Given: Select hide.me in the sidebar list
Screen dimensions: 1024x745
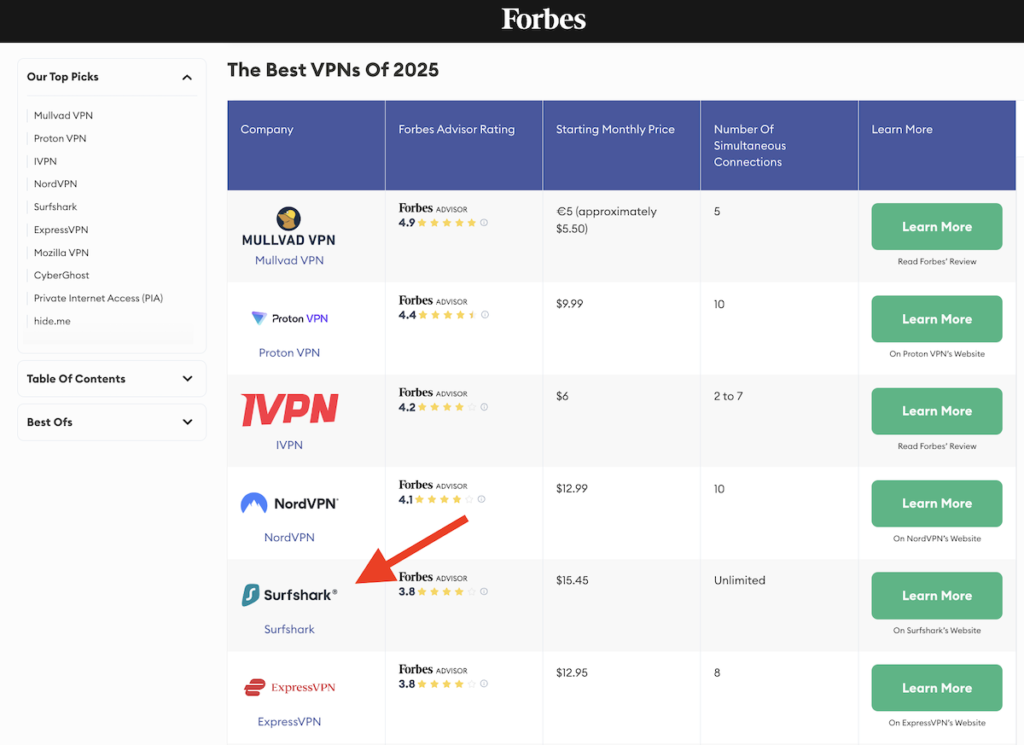Looking at the screenshot, I should point(51,320).
